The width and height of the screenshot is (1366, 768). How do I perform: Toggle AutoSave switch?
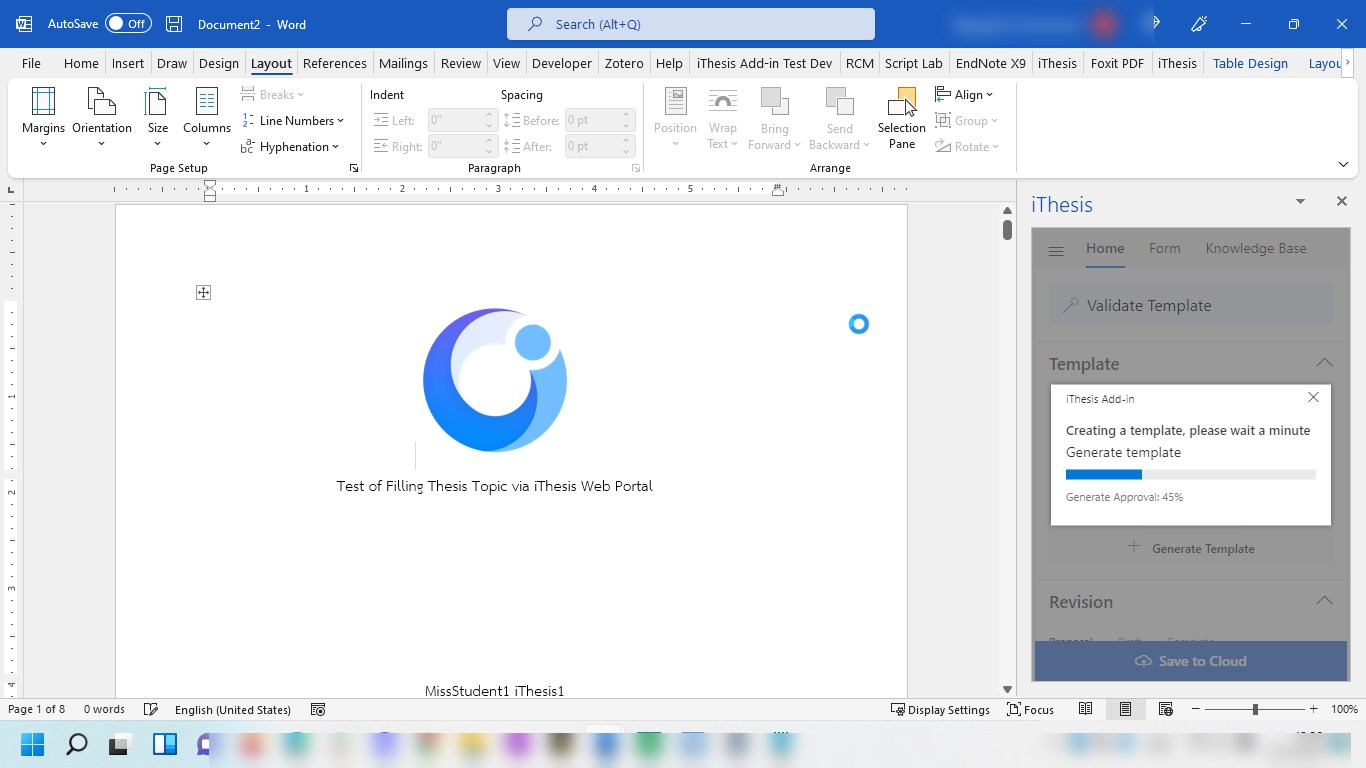pyautogui.click(x=128, y=24)
